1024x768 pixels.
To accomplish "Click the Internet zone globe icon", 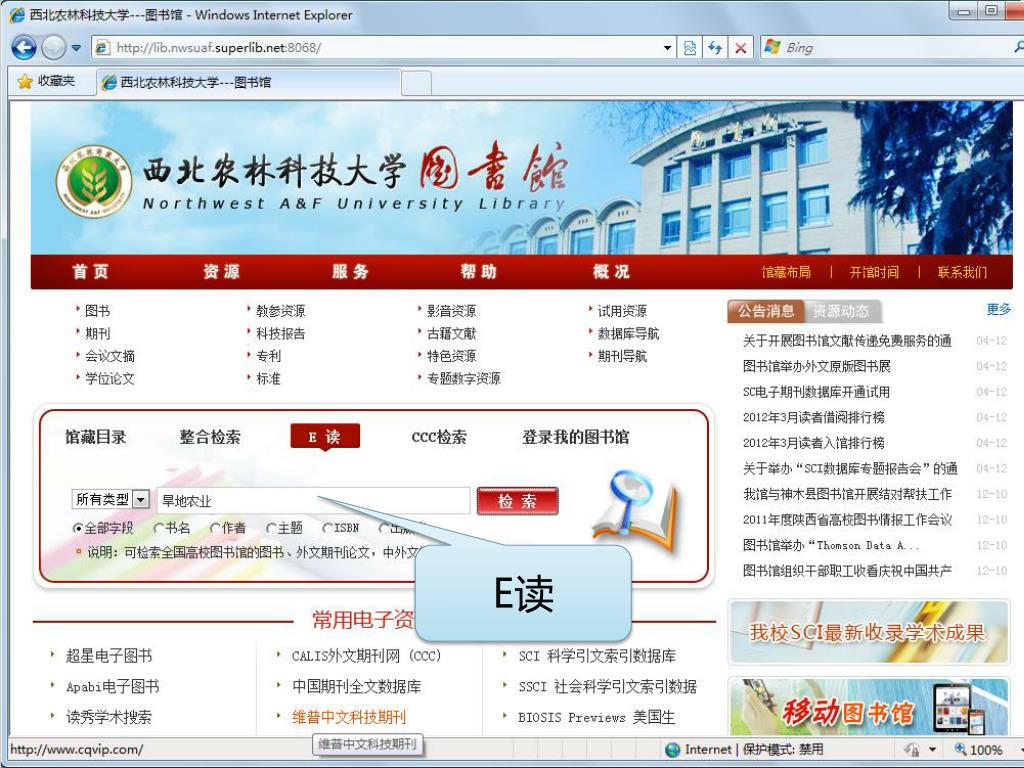I will [672, 750].
